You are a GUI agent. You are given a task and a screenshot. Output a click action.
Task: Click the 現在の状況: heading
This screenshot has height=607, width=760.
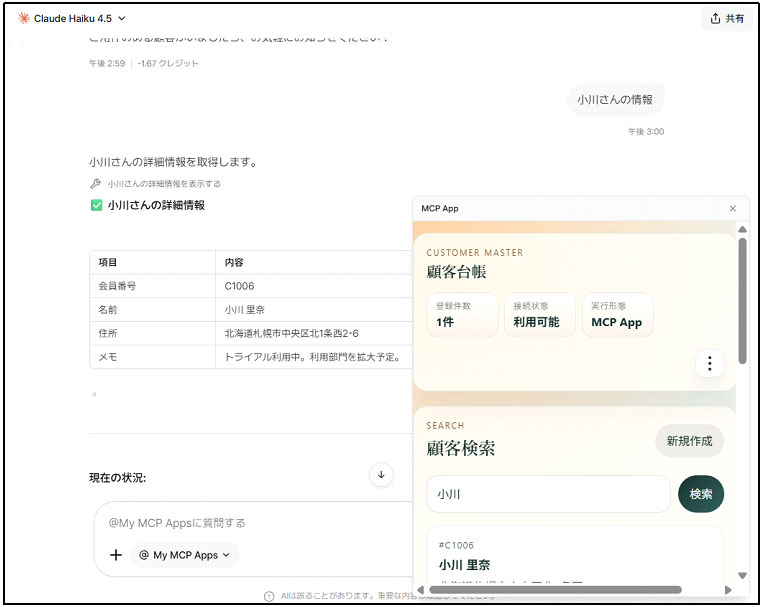[117, 478]
